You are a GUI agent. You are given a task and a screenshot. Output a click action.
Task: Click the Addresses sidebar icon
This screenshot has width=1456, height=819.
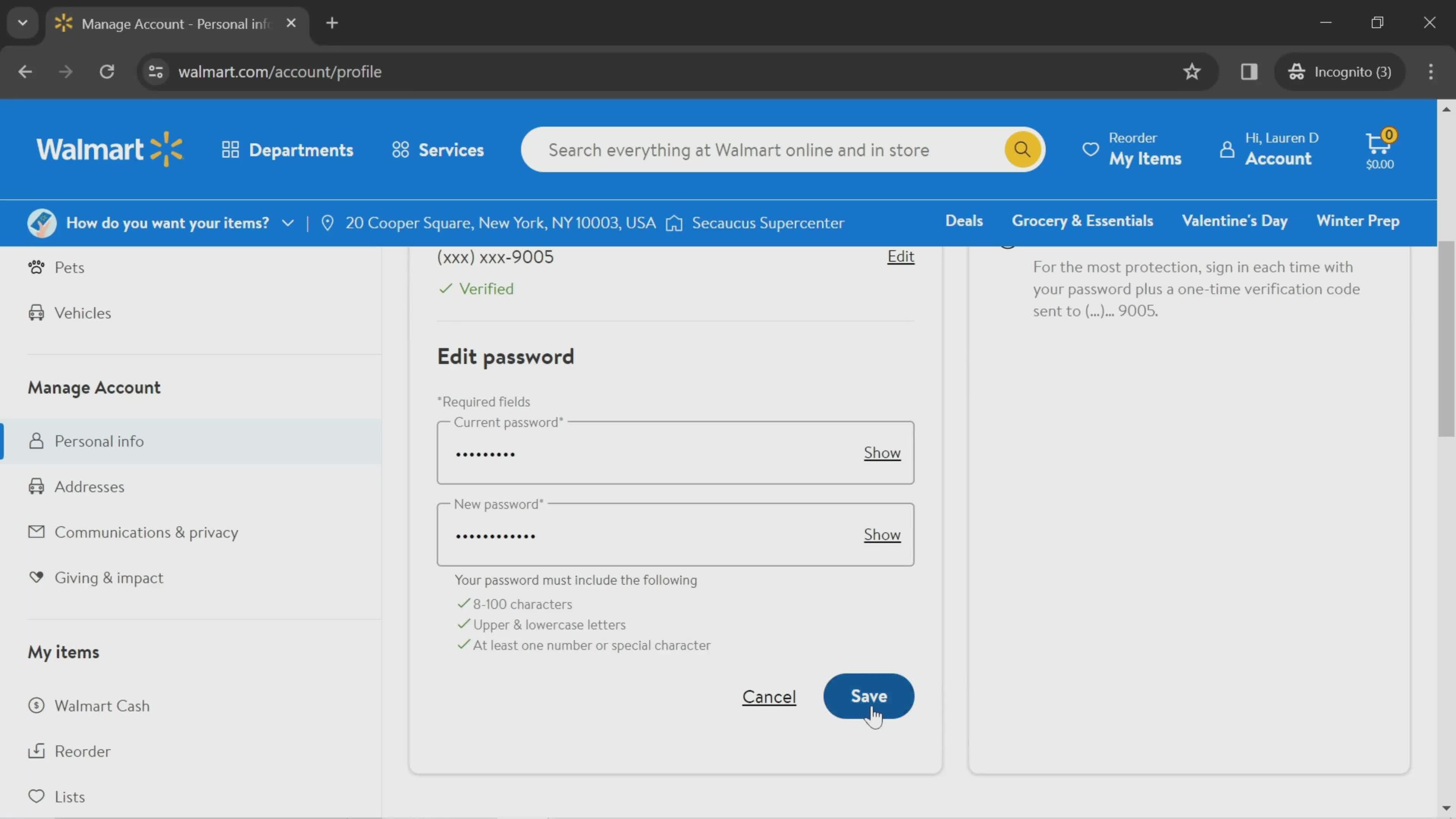coord(36,486)
